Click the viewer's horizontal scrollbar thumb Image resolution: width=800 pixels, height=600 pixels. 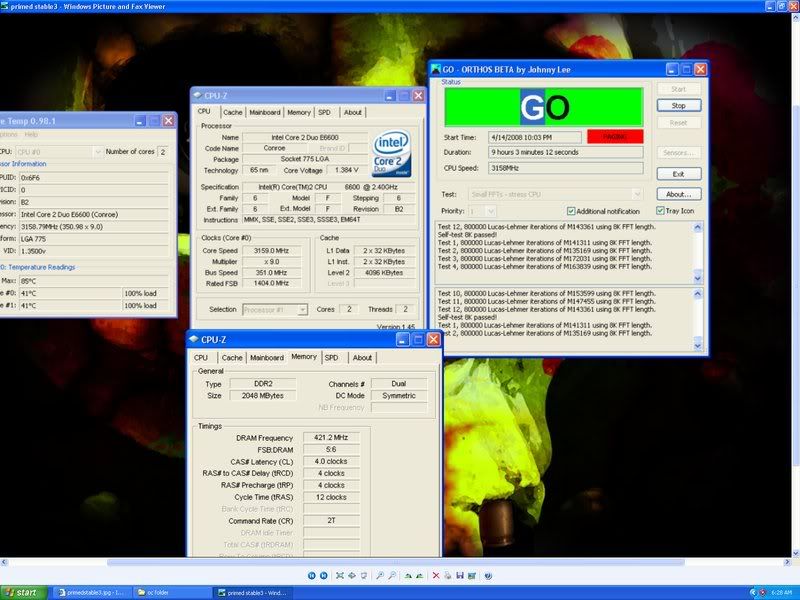click(395, 562)
